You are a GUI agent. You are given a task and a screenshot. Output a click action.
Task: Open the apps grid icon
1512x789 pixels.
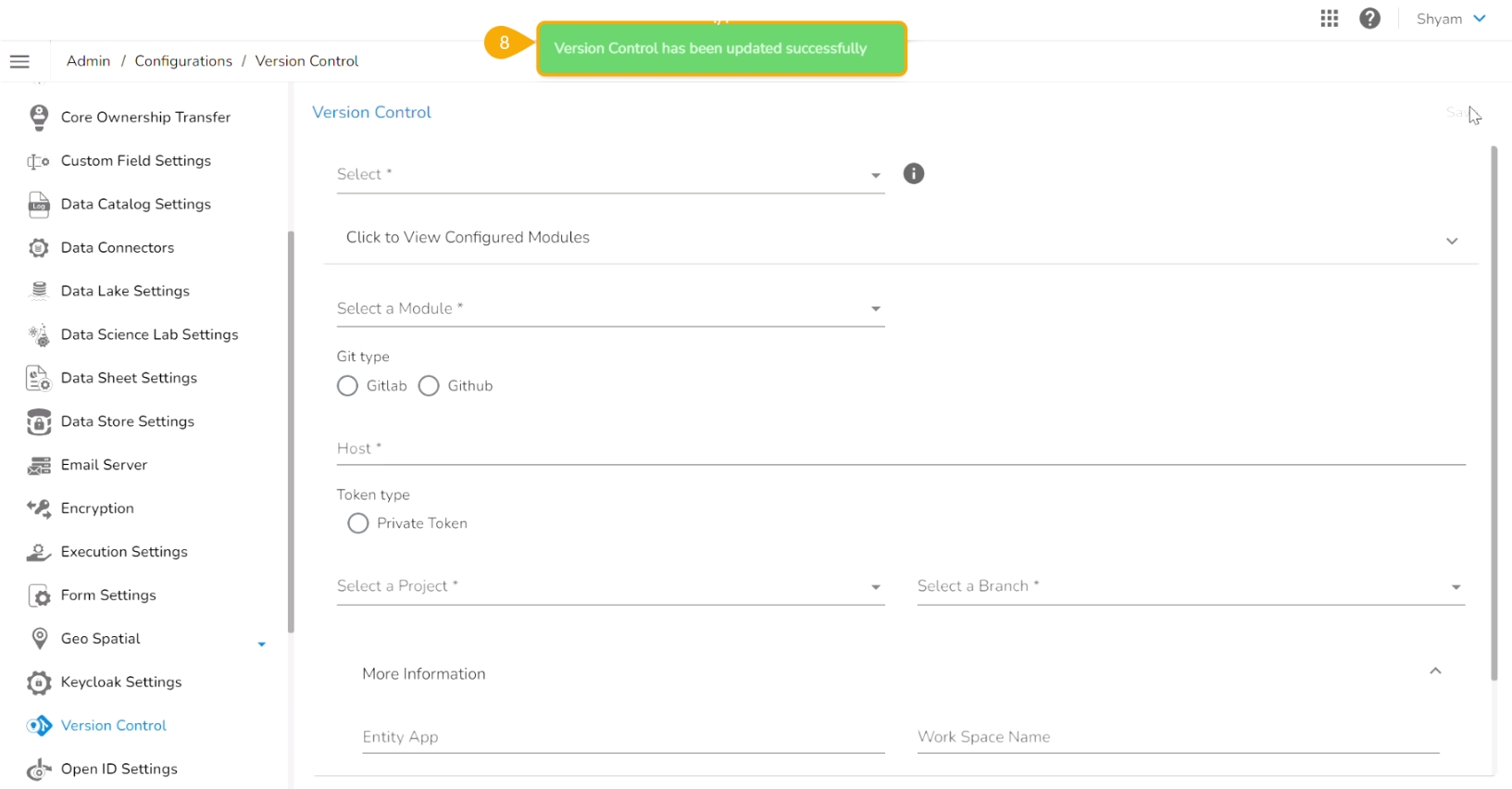pos(1330,19)
